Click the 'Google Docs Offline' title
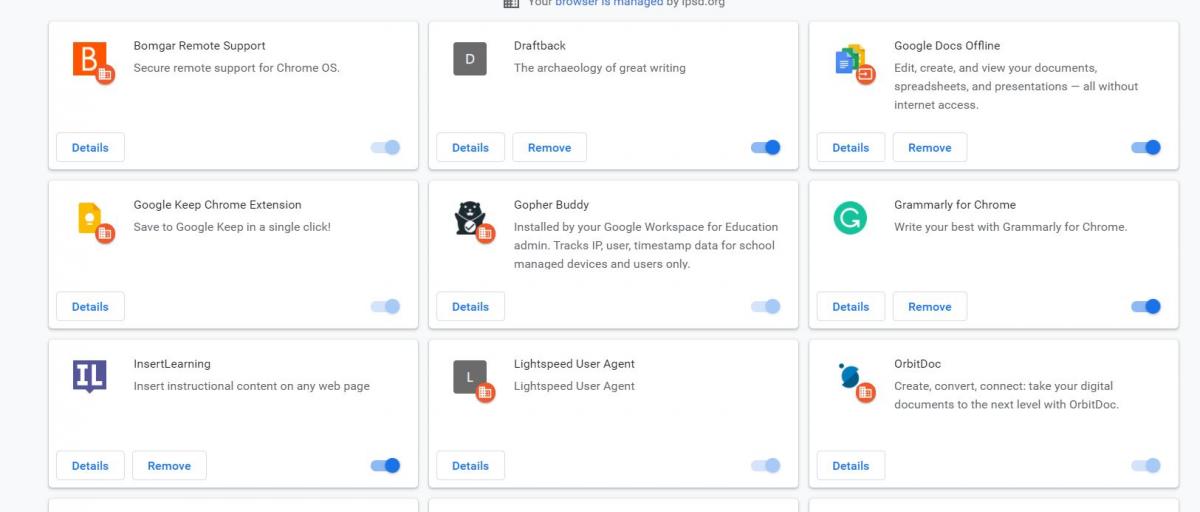The height and width of the screenshot is (512, 1200). coord(947,45)
